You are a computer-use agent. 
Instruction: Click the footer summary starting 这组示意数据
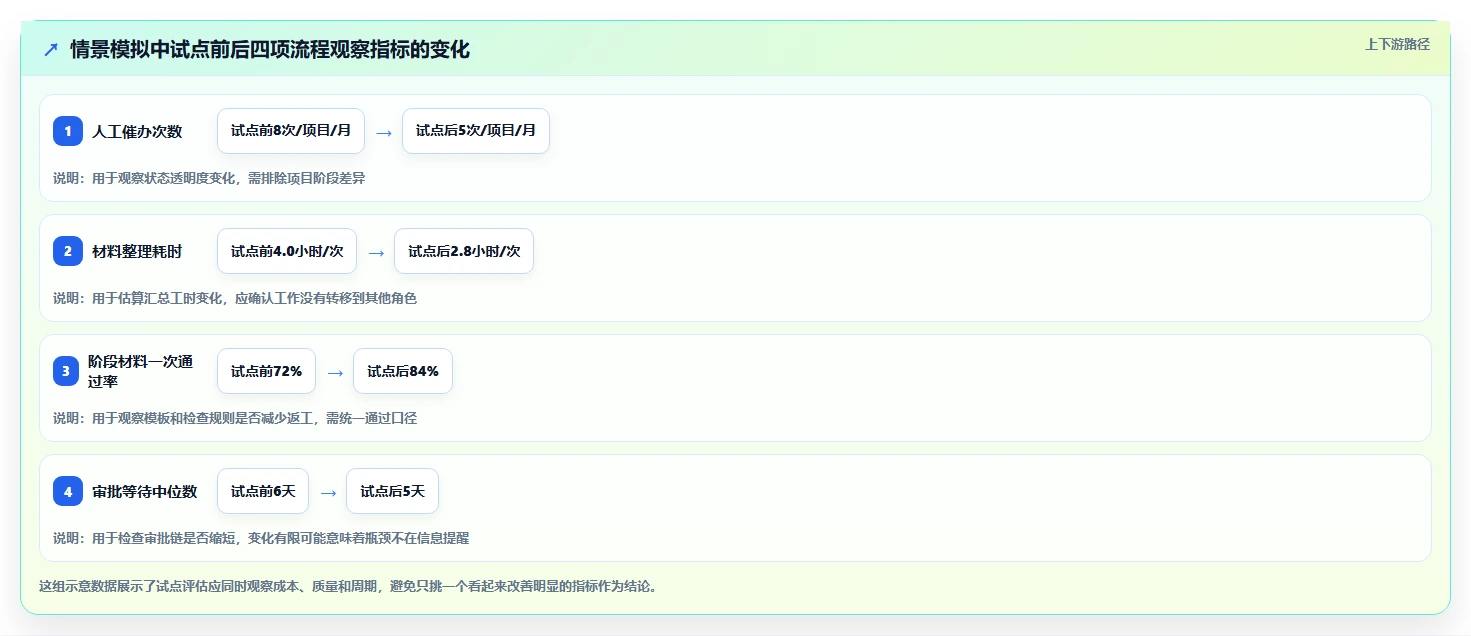pyautogui.click(x=348, y=586)
